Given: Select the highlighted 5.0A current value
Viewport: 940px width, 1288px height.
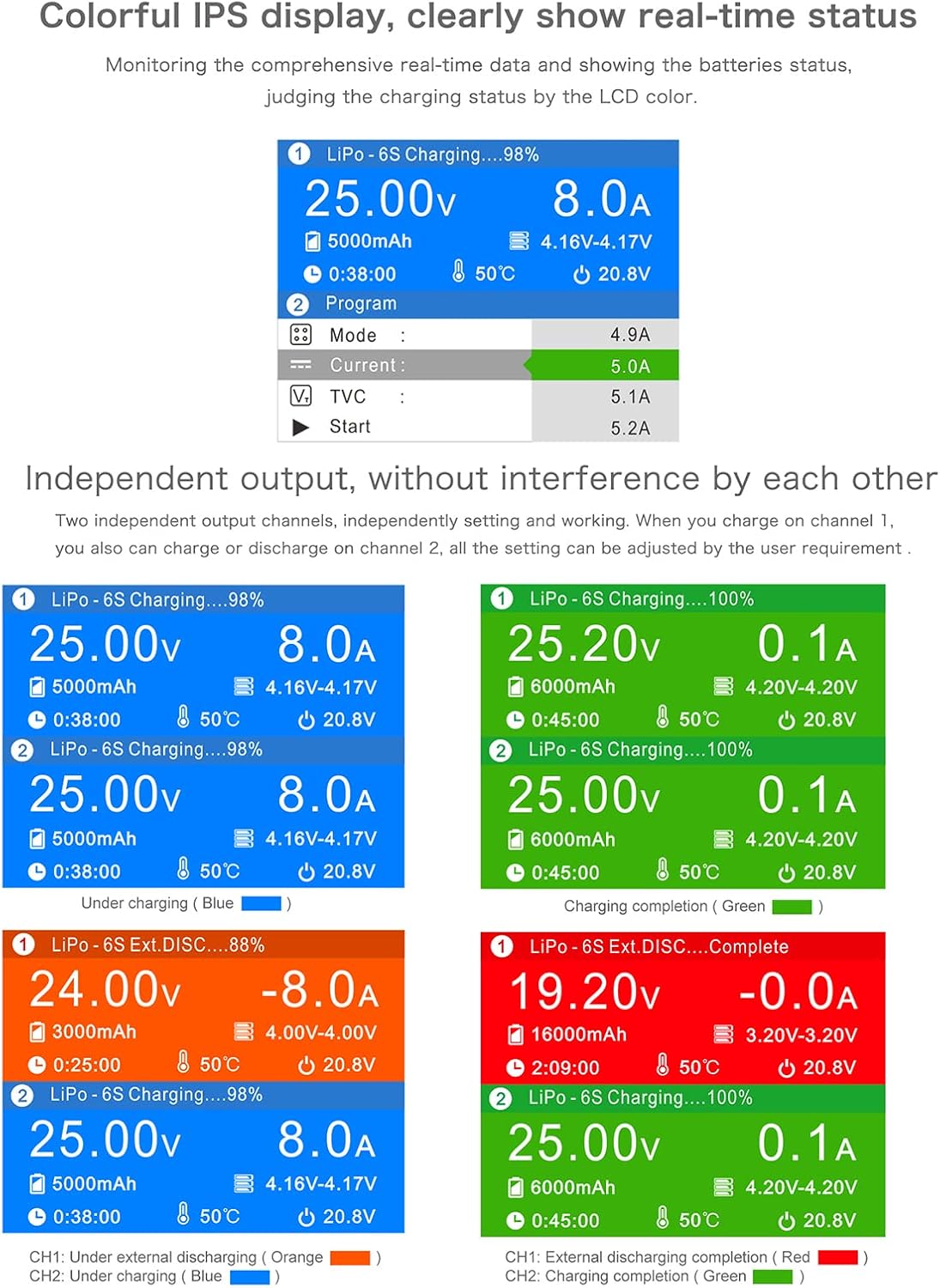Looking at the screenshot, I should coord(629,366).
